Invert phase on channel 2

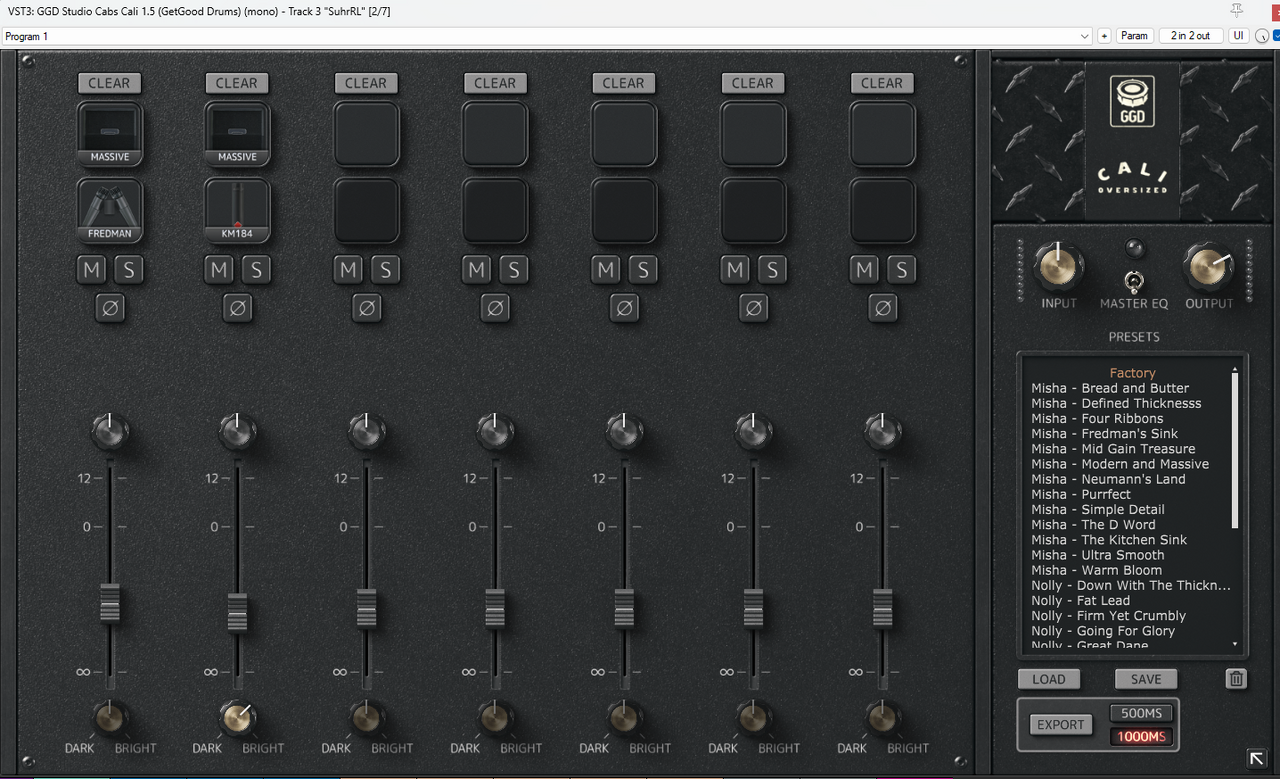237,308
